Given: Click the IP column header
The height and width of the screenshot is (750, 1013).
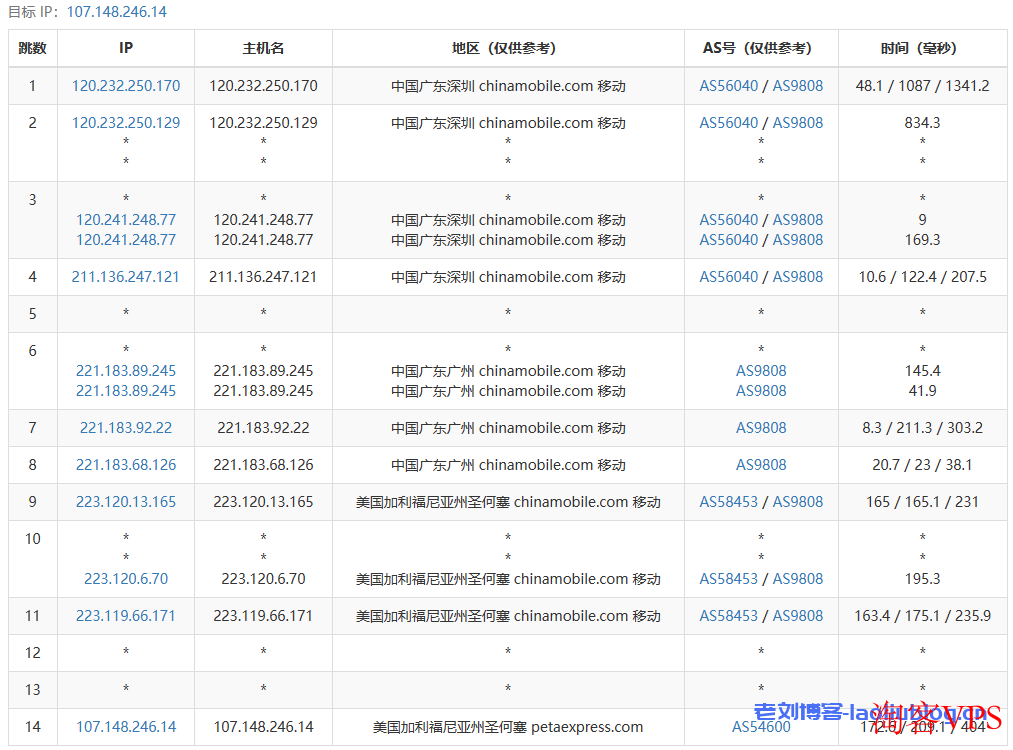Looking at the screenshot, I should [126, 48].
